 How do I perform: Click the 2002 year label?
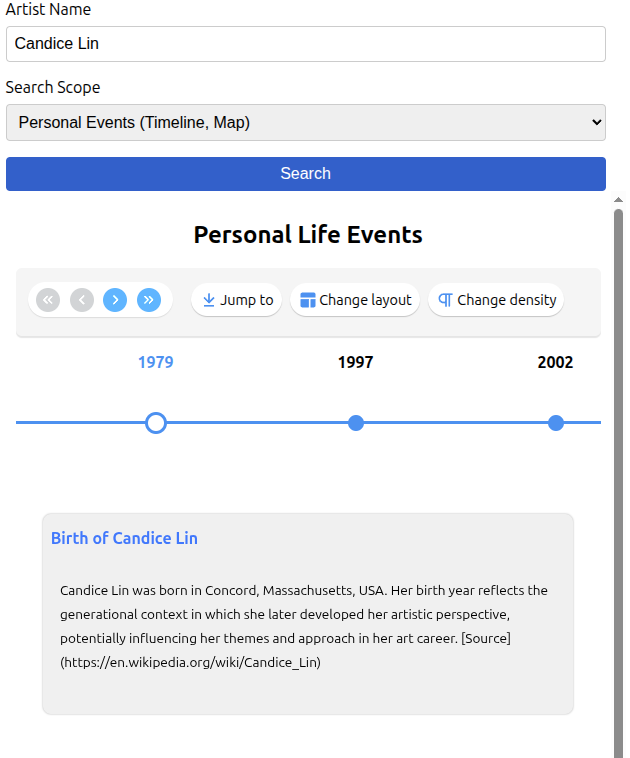pyautogui.click(x=555, y=362)
